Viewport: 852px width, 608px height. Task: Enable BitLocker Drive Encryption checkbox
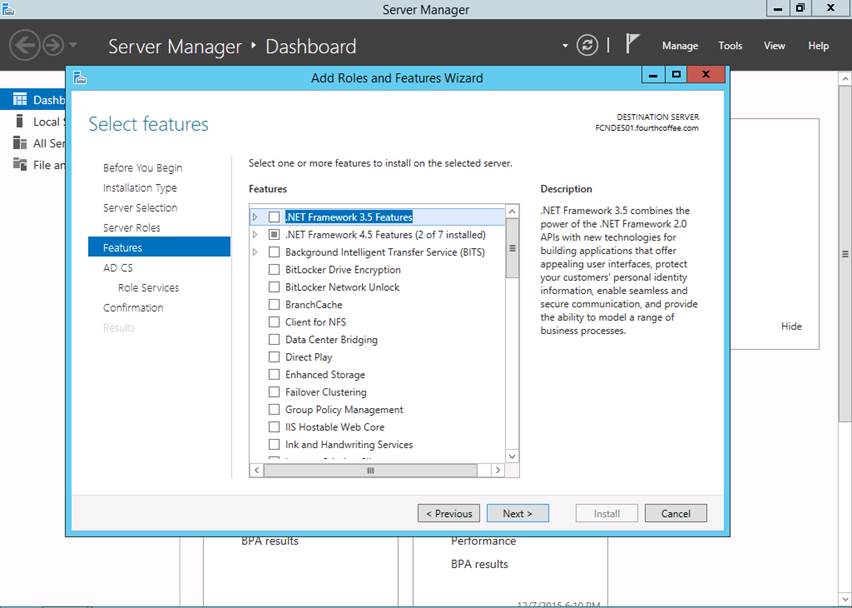click(x=274, y=270)
